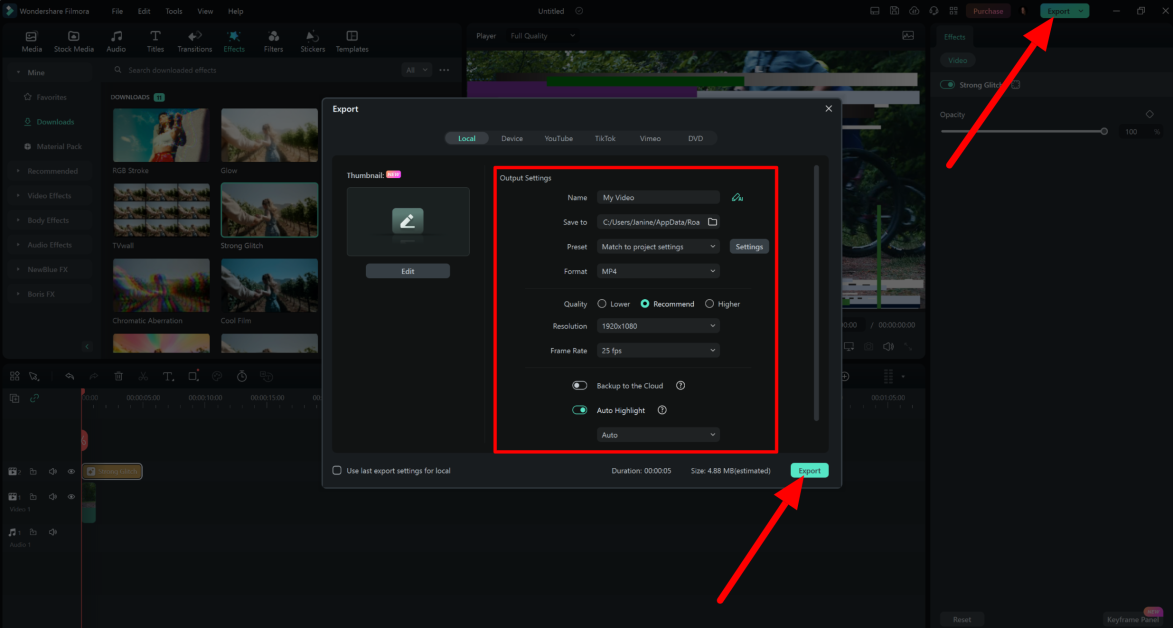Open the Tools menu in the menu bar

173,11
